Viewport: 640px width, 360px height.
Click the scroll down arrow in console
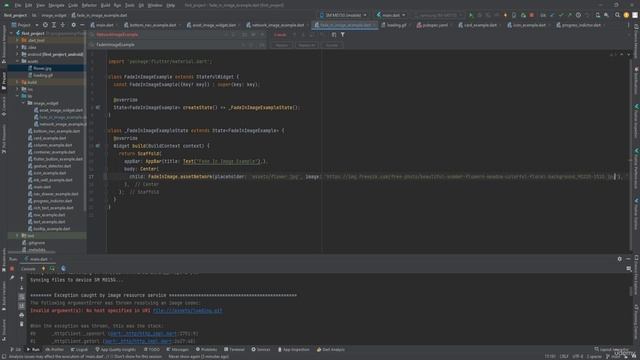pos(22,288)
